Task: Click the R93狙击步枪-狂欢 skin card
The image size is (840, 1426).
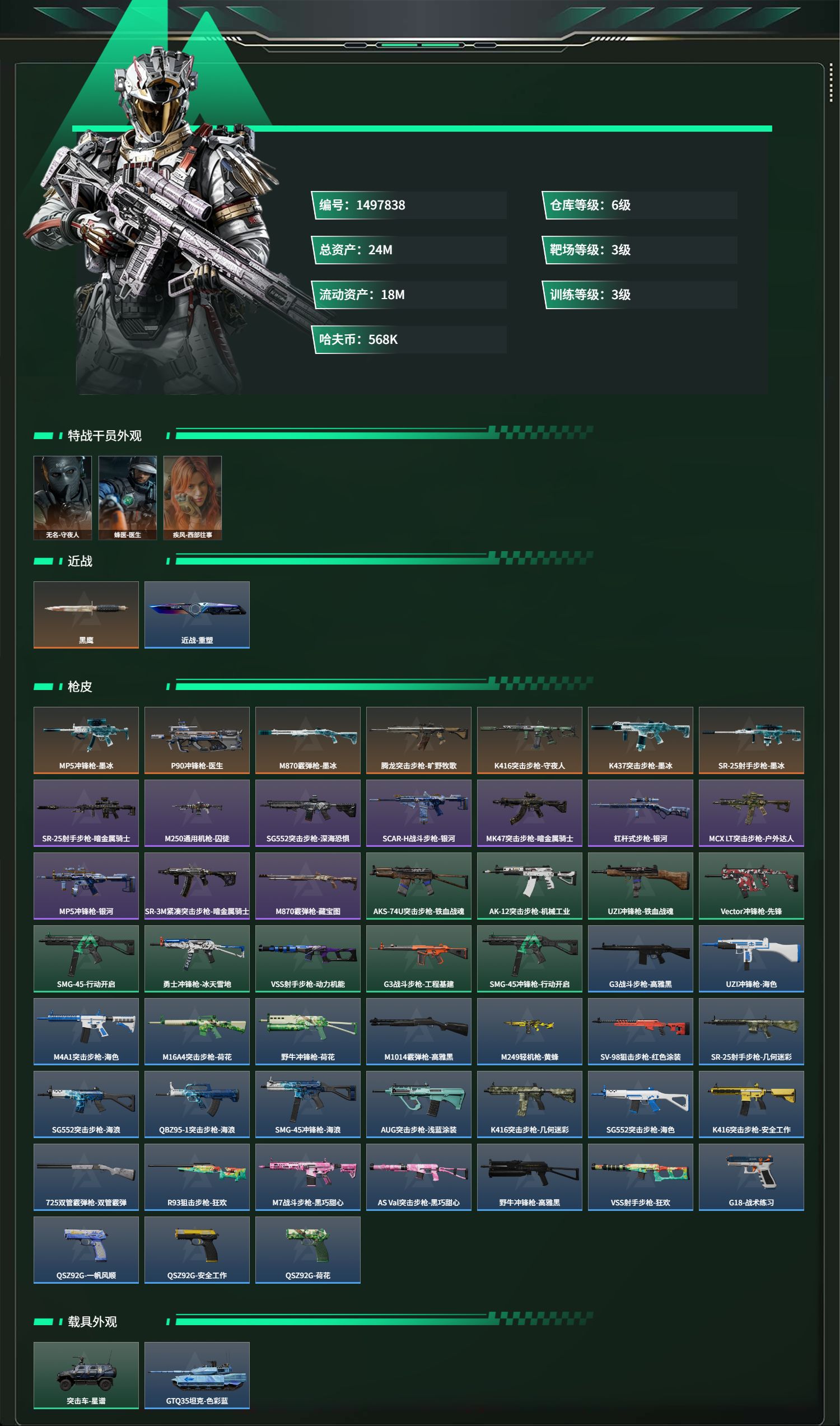Action: (197, 1177)
